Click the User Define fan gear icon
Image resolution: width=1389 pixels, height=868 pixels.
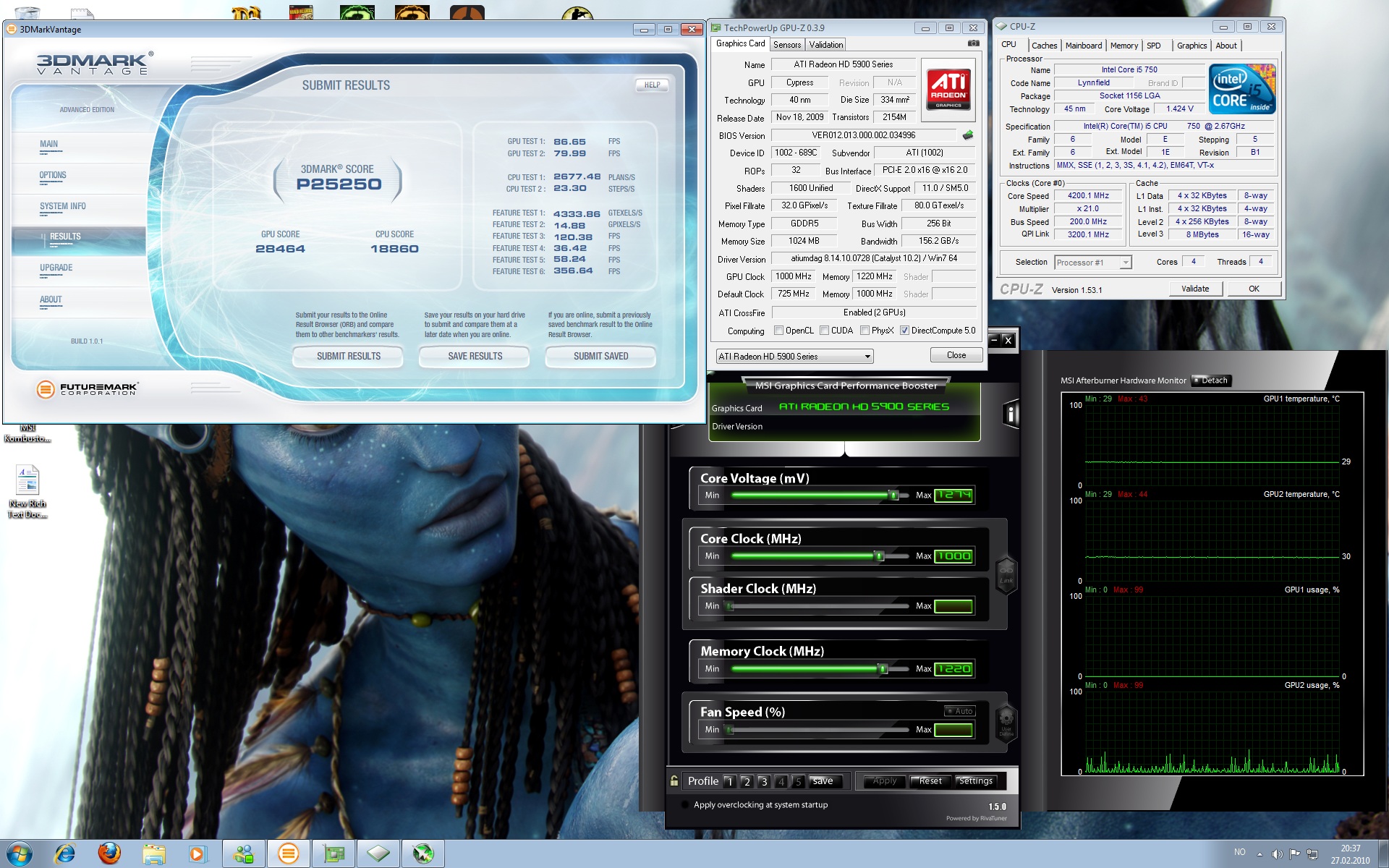[x=1006, y=722]
